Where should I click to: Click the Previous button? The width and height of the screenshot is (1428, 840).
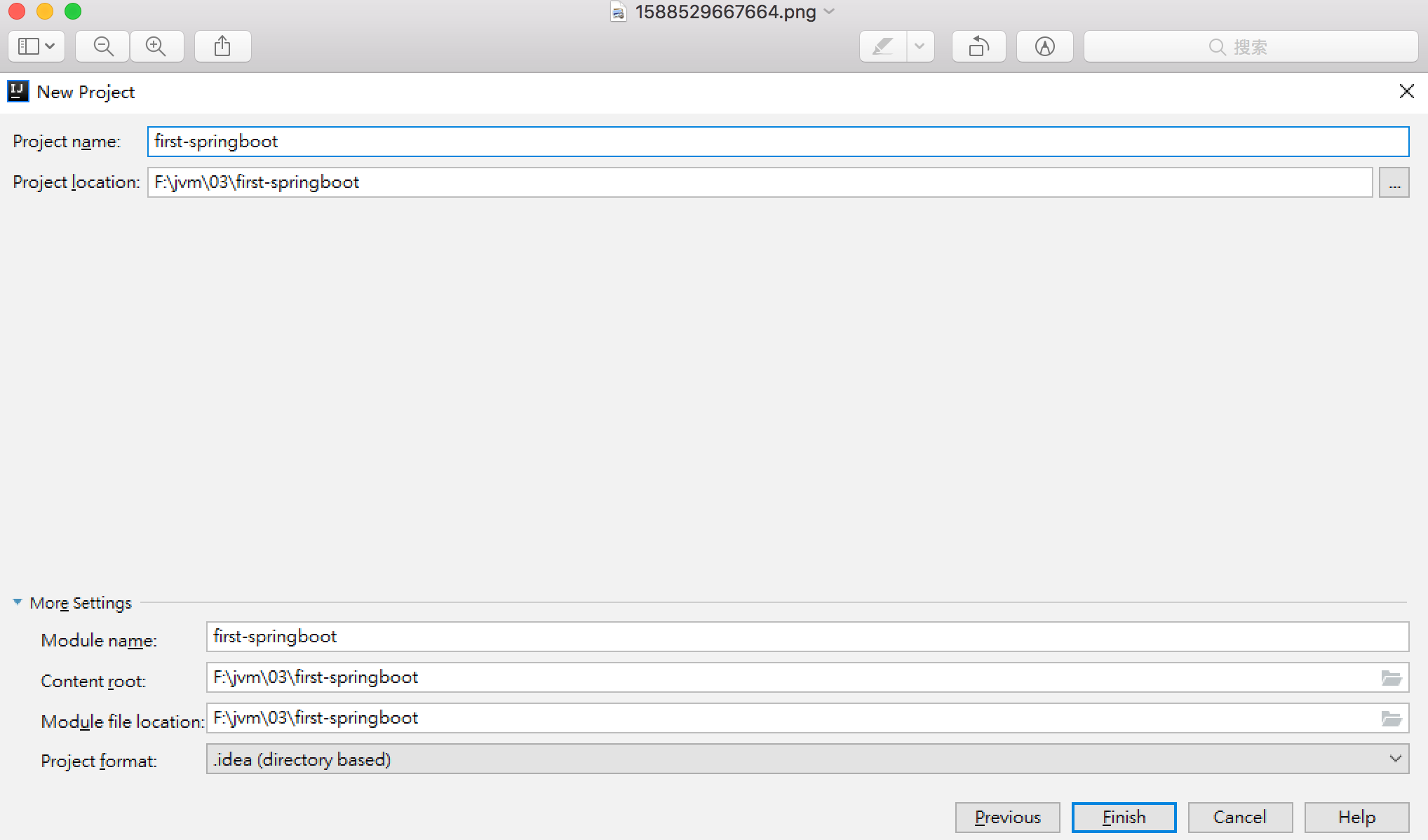tap(1007, 817)
